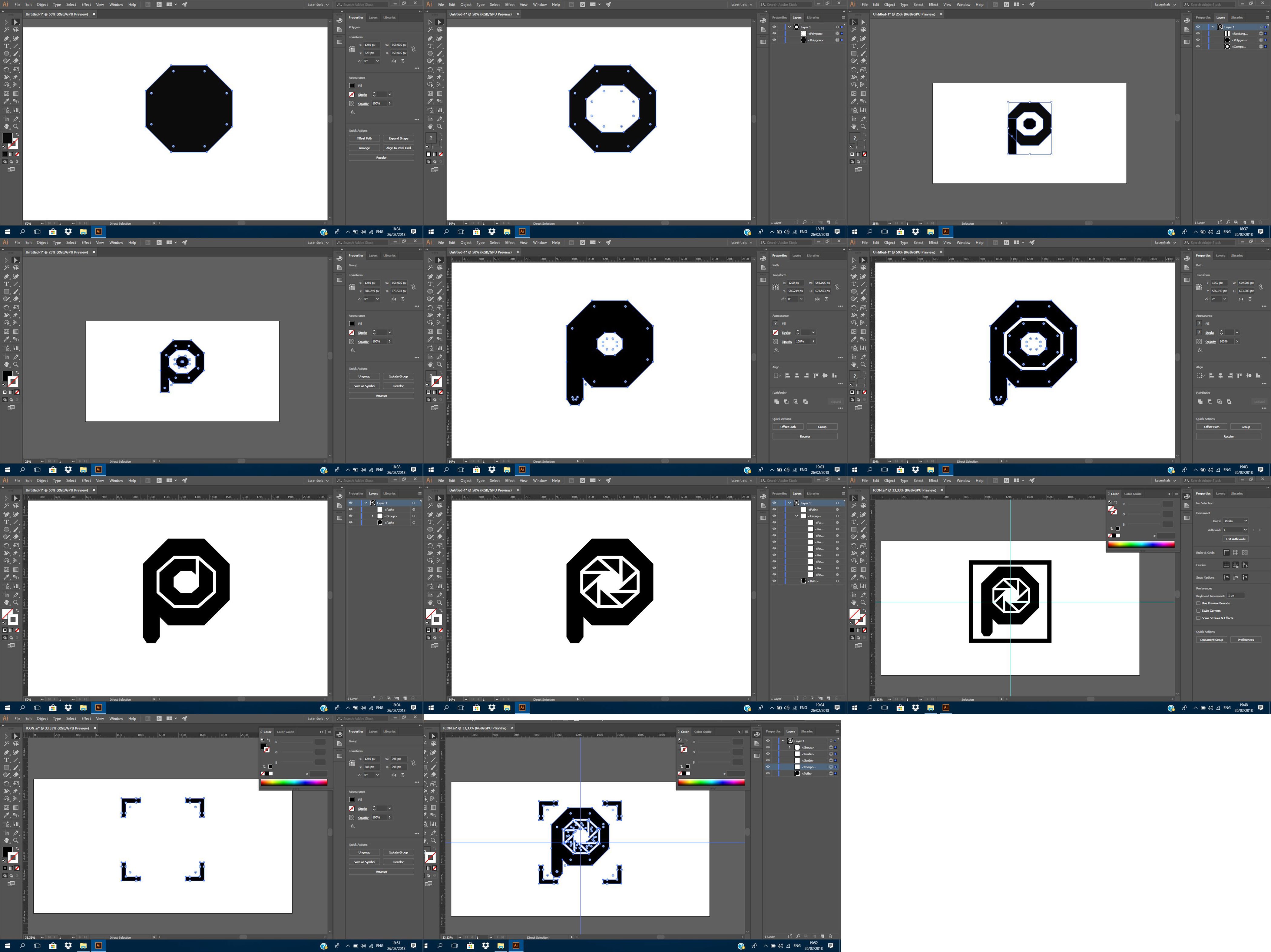
Task: Pick a color from spectrum bar in the 19:48 window
Action: click(1141, 544)
